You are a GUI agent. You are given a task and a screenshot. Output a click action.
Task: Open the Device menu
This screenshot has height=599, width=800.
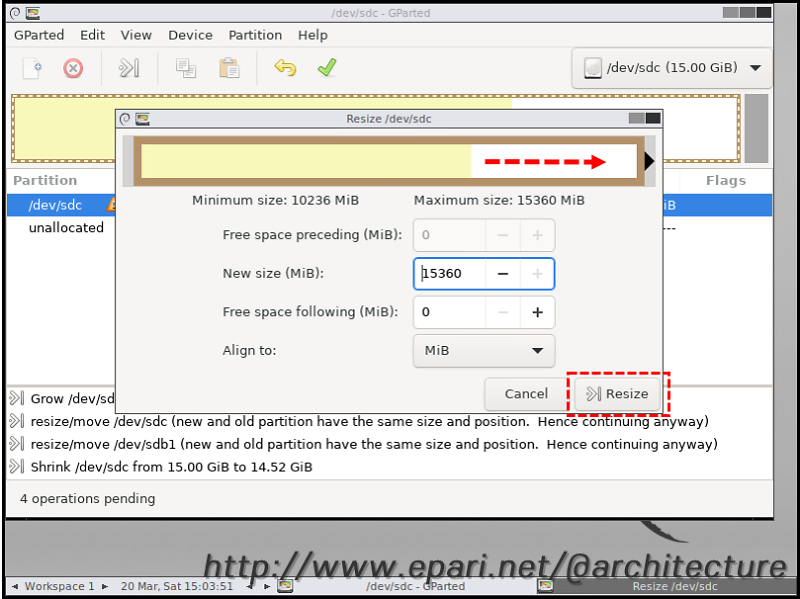tap(190, 35)
